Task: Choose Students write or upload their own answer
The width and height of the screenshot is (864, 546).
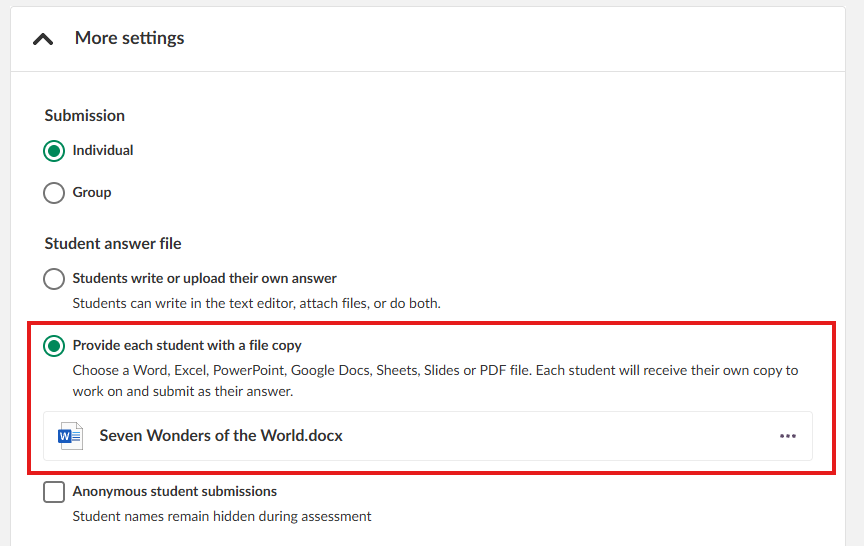Action: [54, 279]
